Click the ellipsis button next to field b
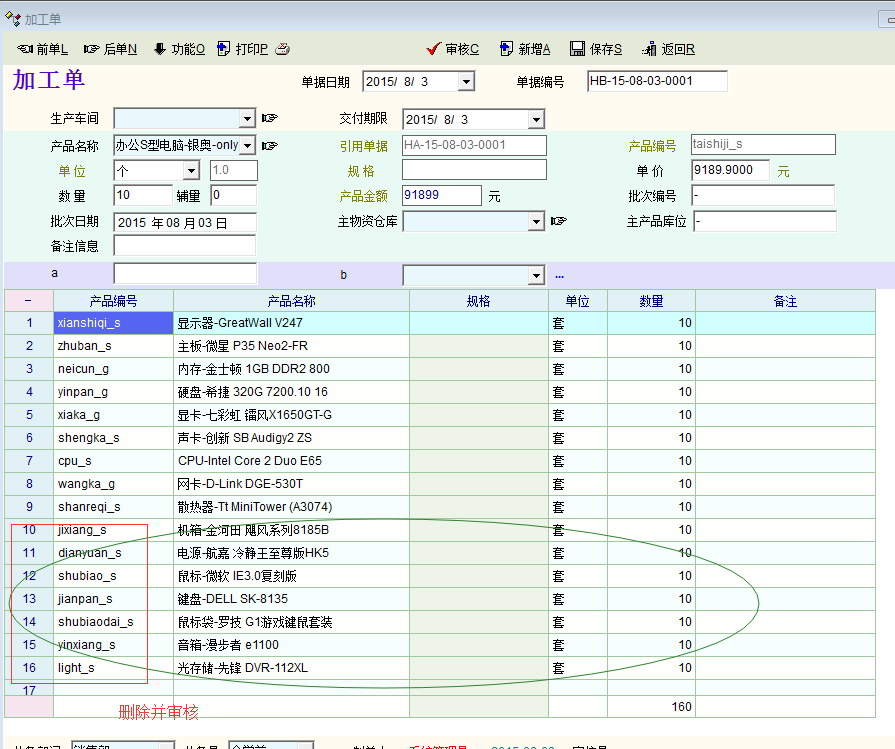895x749 pixels. point(559,274)
